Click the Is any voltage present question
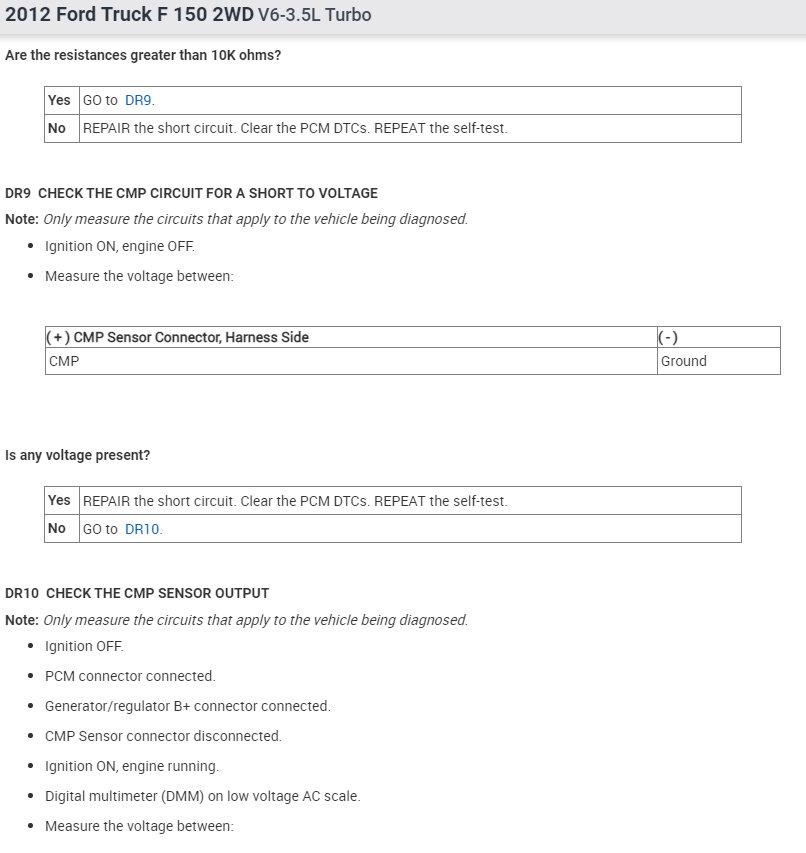 [x=77, y=455]
